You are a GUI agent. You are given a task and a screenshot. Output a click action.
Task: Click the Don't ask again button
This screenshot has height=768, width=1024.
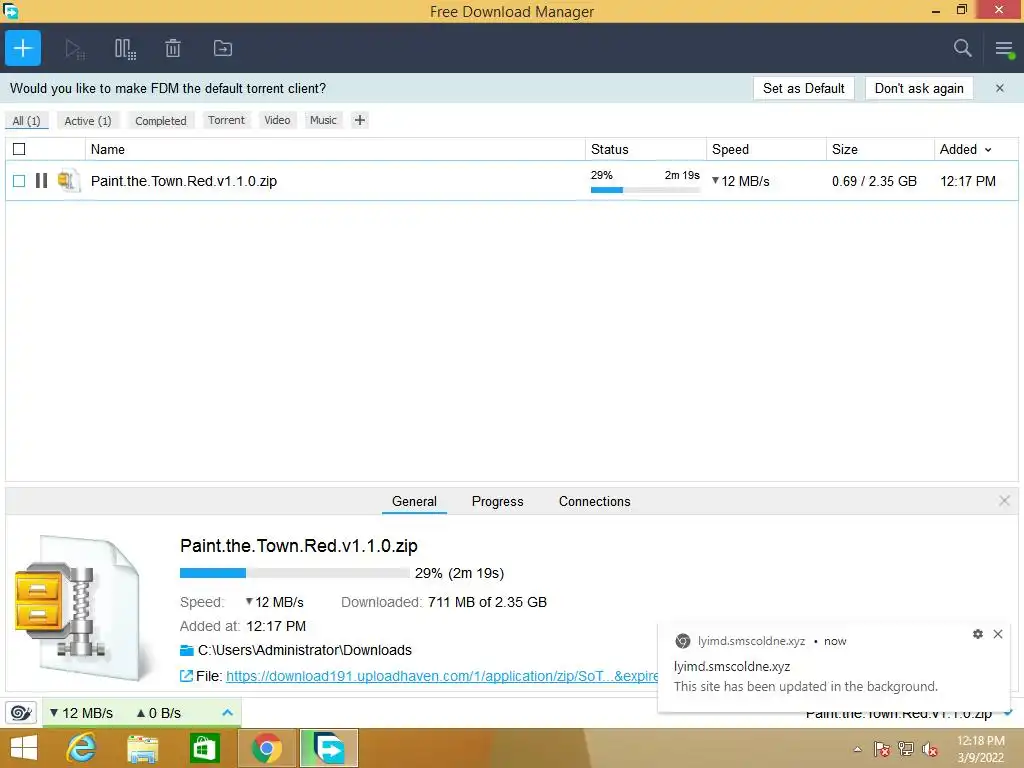pos(919,88)
